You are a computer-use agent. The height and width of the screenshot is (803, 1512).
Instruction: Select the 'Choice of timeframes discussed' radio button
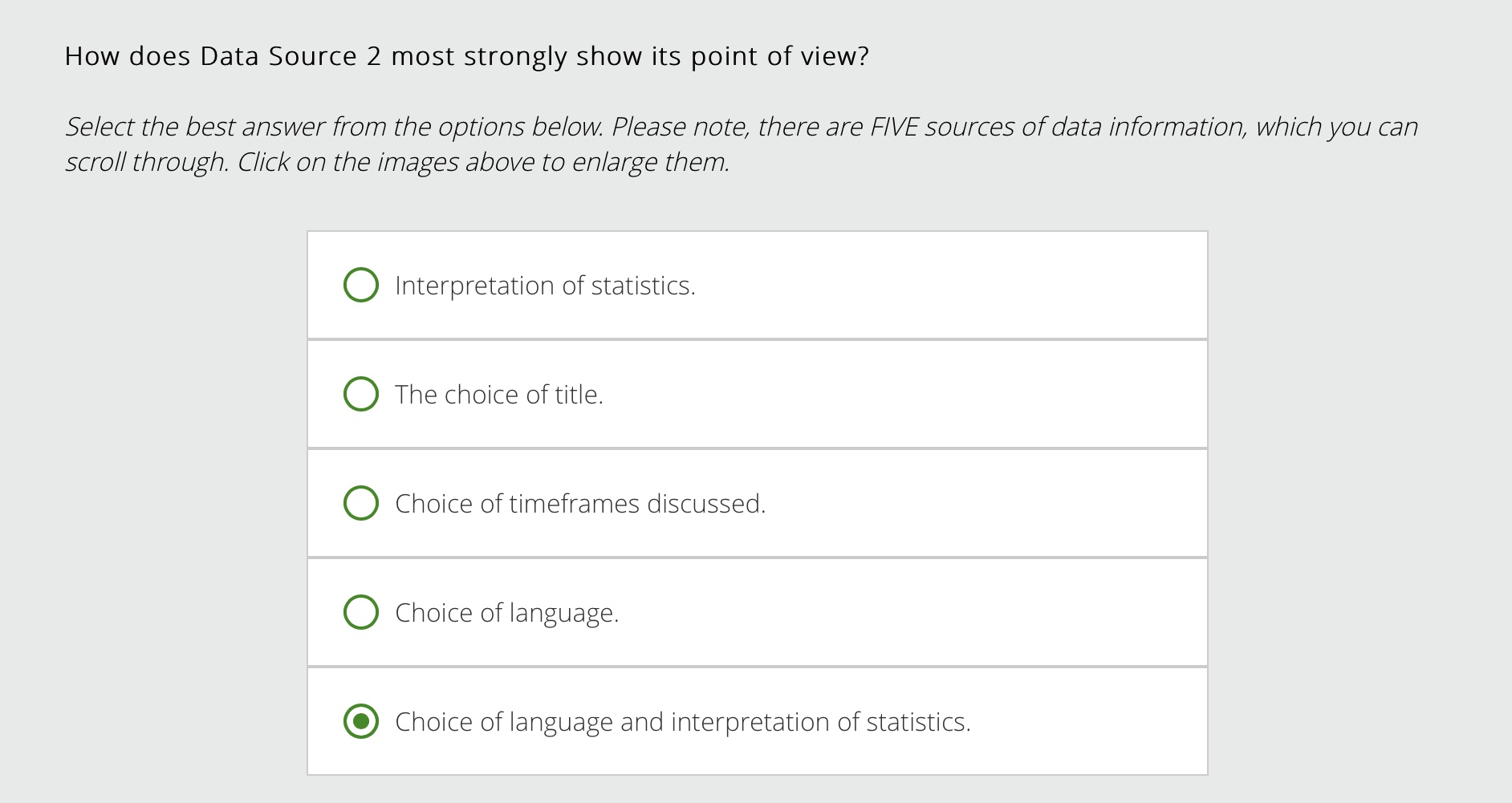(361, 503)
